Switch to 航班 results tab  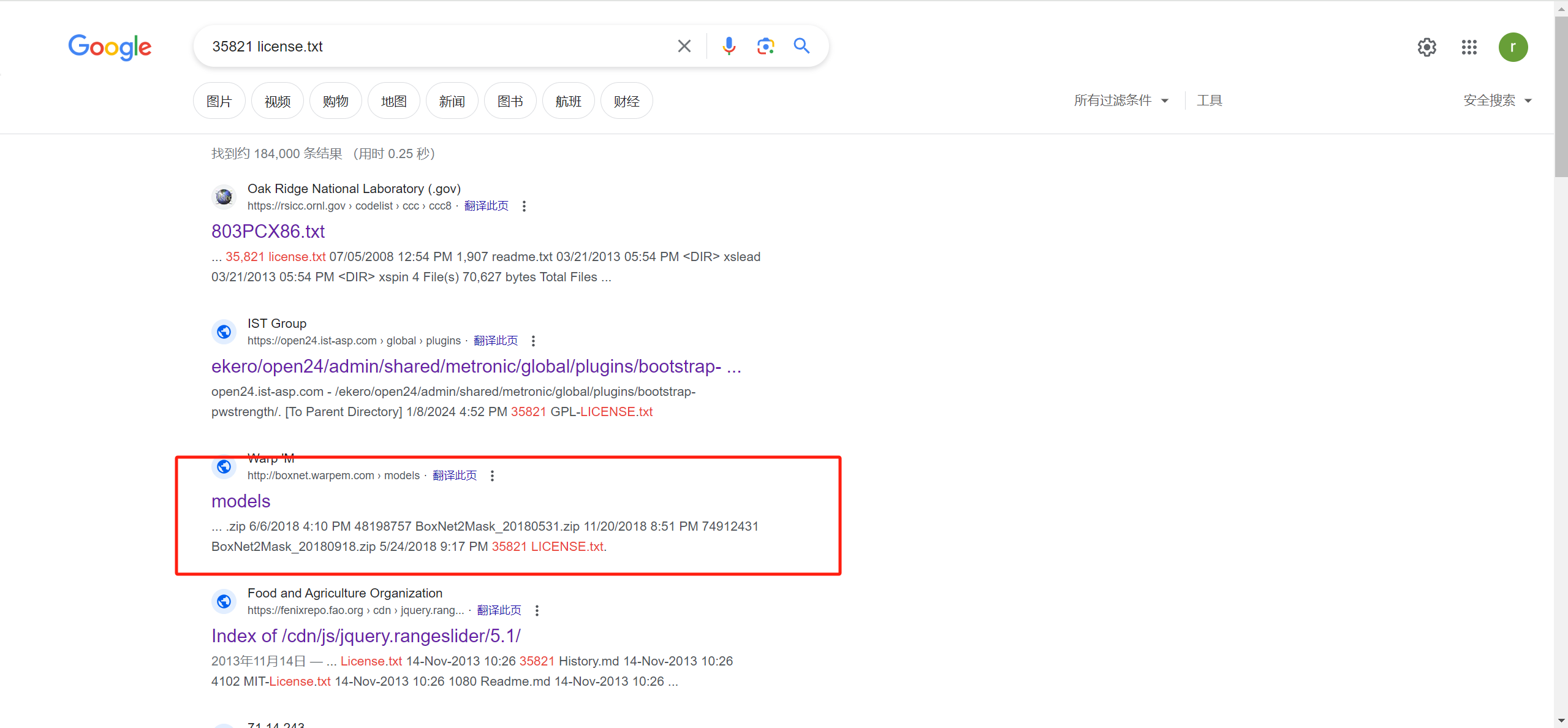pyautogui.click(x=568, y=101)
